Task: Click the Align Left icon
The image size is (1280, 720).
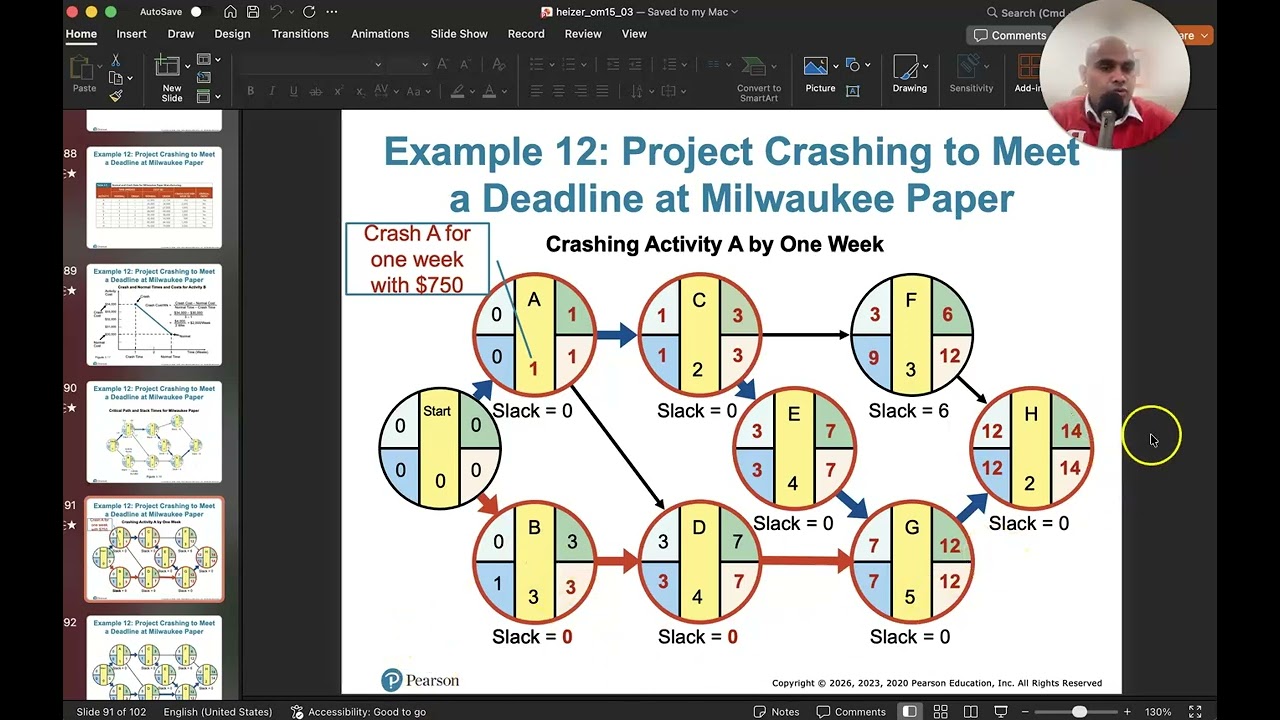Action: [537, 91]
